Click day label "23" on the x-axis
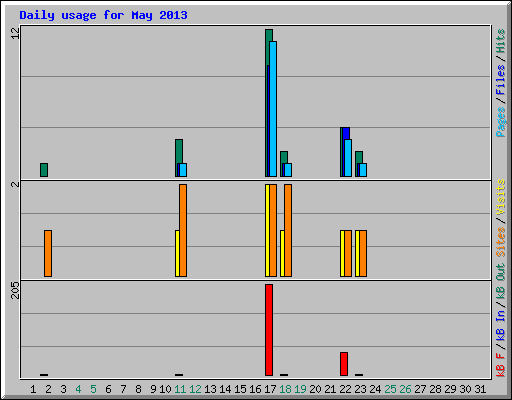 tap(360, 389)
